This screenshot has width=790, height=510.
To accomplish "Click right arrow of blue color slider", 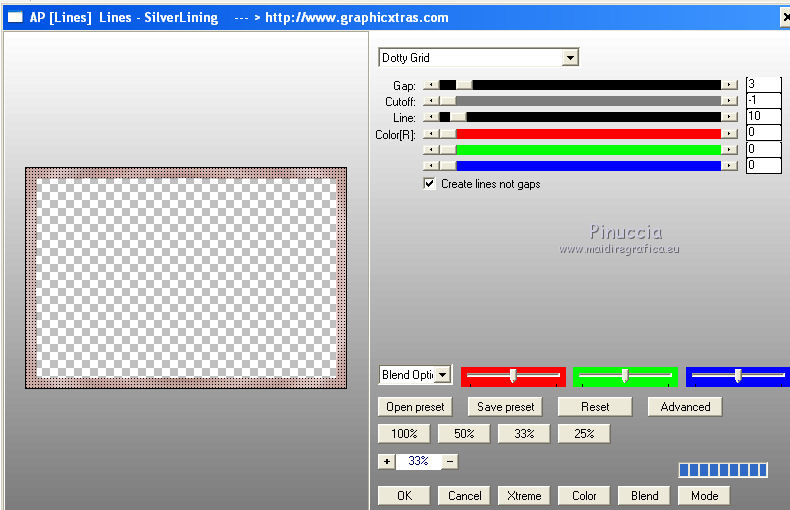I will (x=729, y=166).
